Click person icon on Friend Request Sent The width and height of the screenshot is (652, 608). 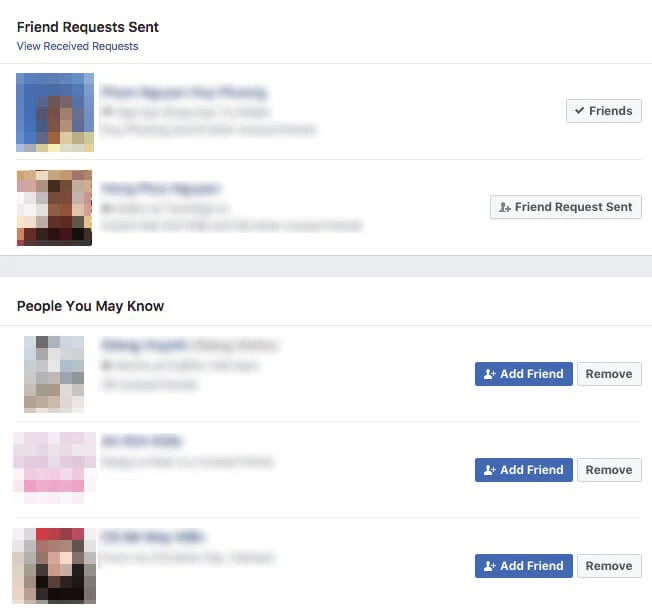coord(504,207)
